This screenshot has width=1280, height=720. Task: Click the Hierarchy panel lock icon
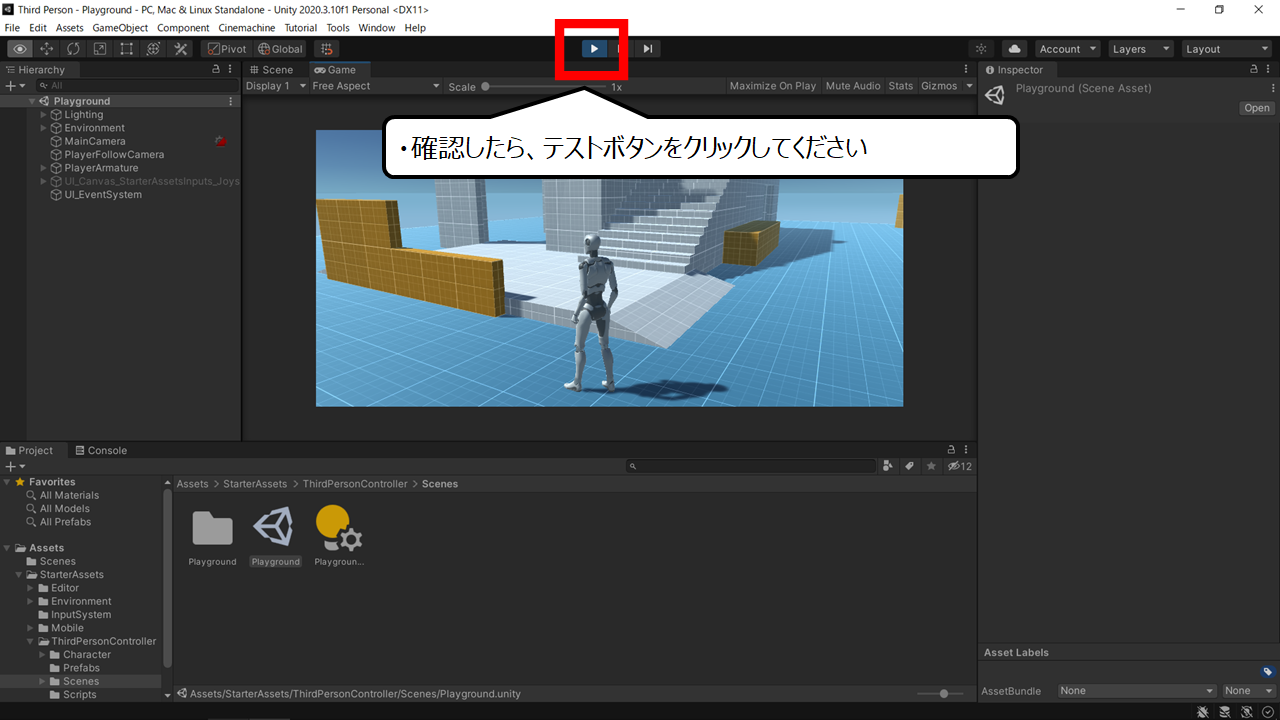pyautogui.click(x=216, y=70)
